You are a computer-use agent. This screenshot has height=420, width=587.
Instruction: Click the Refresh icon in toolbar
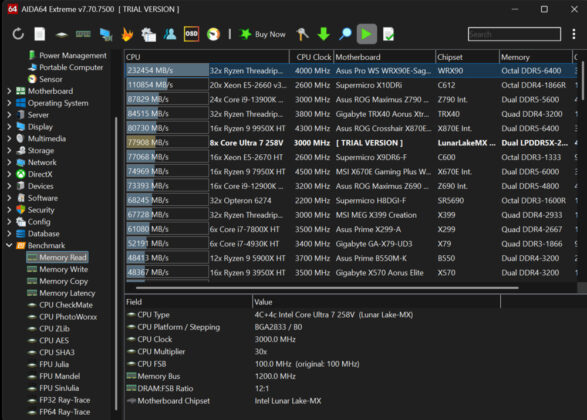coord(18,34)
